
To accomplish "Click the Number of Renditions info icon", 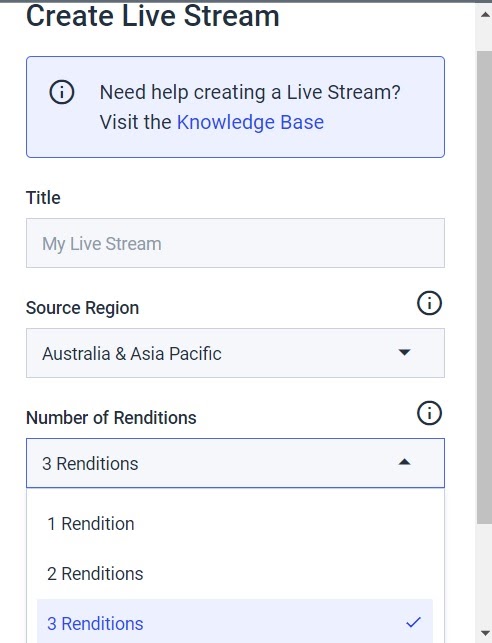I will [x=429, y=413].
